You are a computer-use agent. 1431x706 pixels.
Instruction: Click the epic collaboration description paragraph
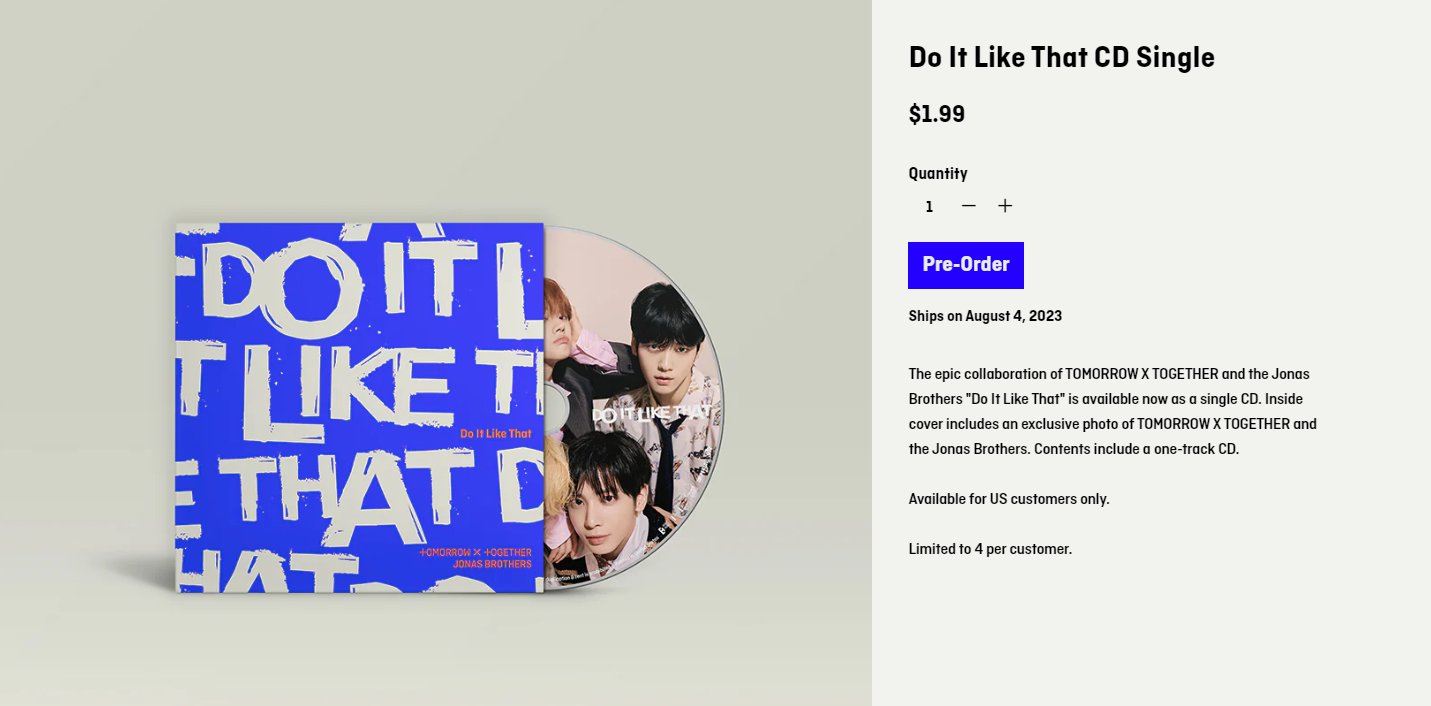(x=1112, y=411)
